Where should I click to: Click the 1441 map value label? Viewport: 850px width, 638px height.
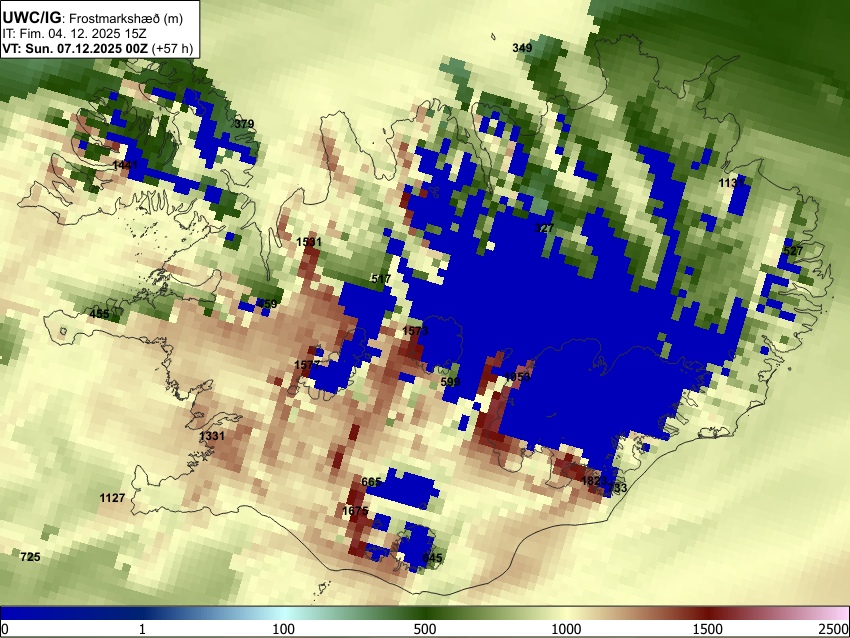(x=125, y=165)
